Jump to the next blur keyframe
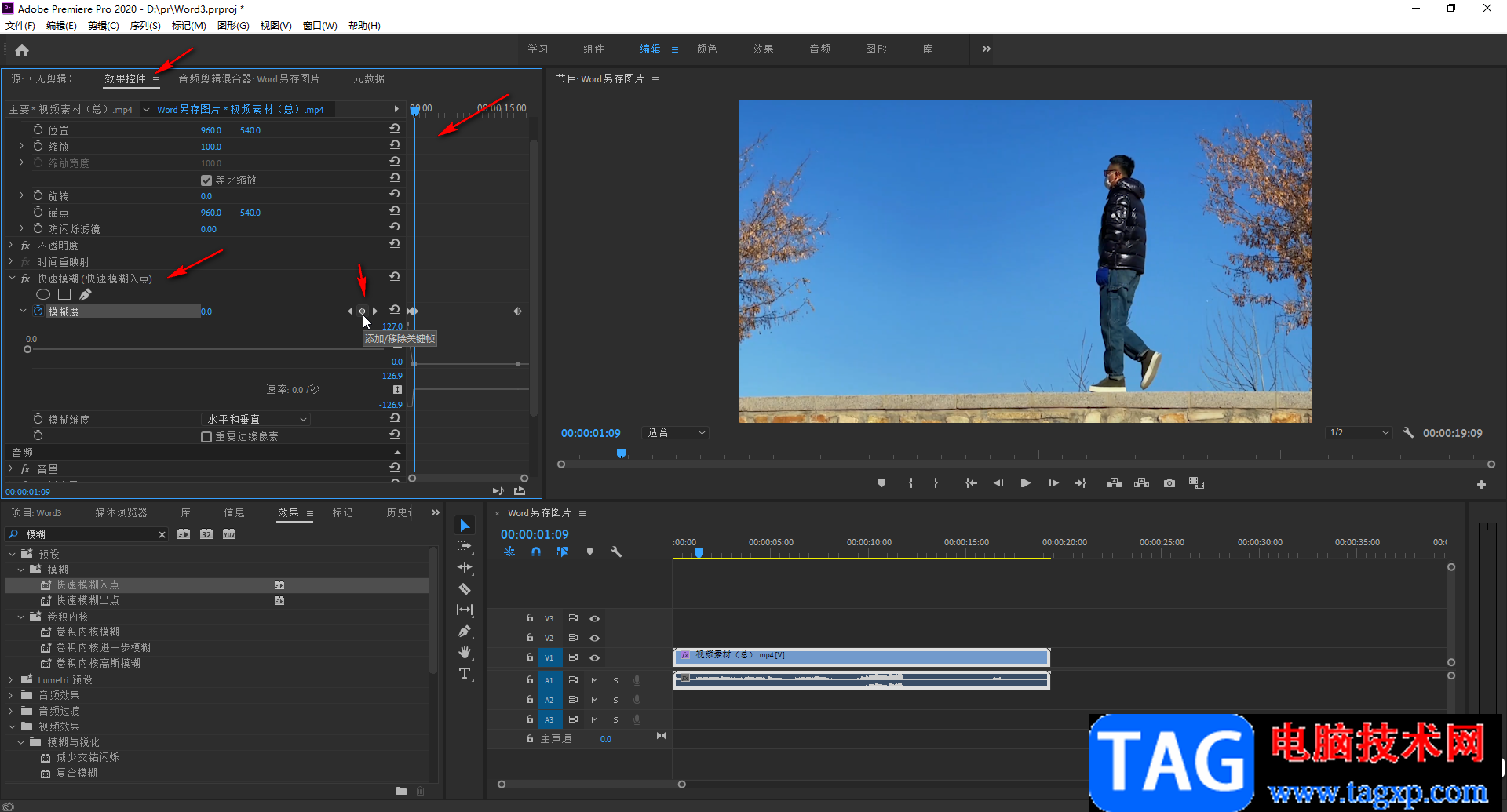 [x=374, y=311]
